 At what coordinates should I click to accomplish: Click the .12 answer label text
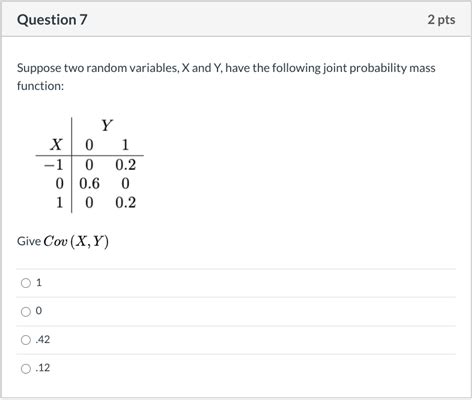[43, 368]
